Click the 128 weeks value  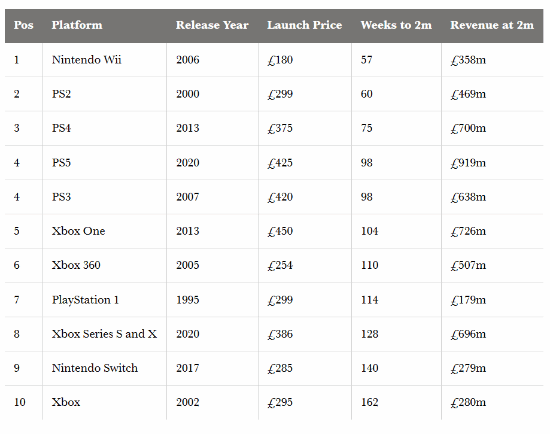point(370,334)
